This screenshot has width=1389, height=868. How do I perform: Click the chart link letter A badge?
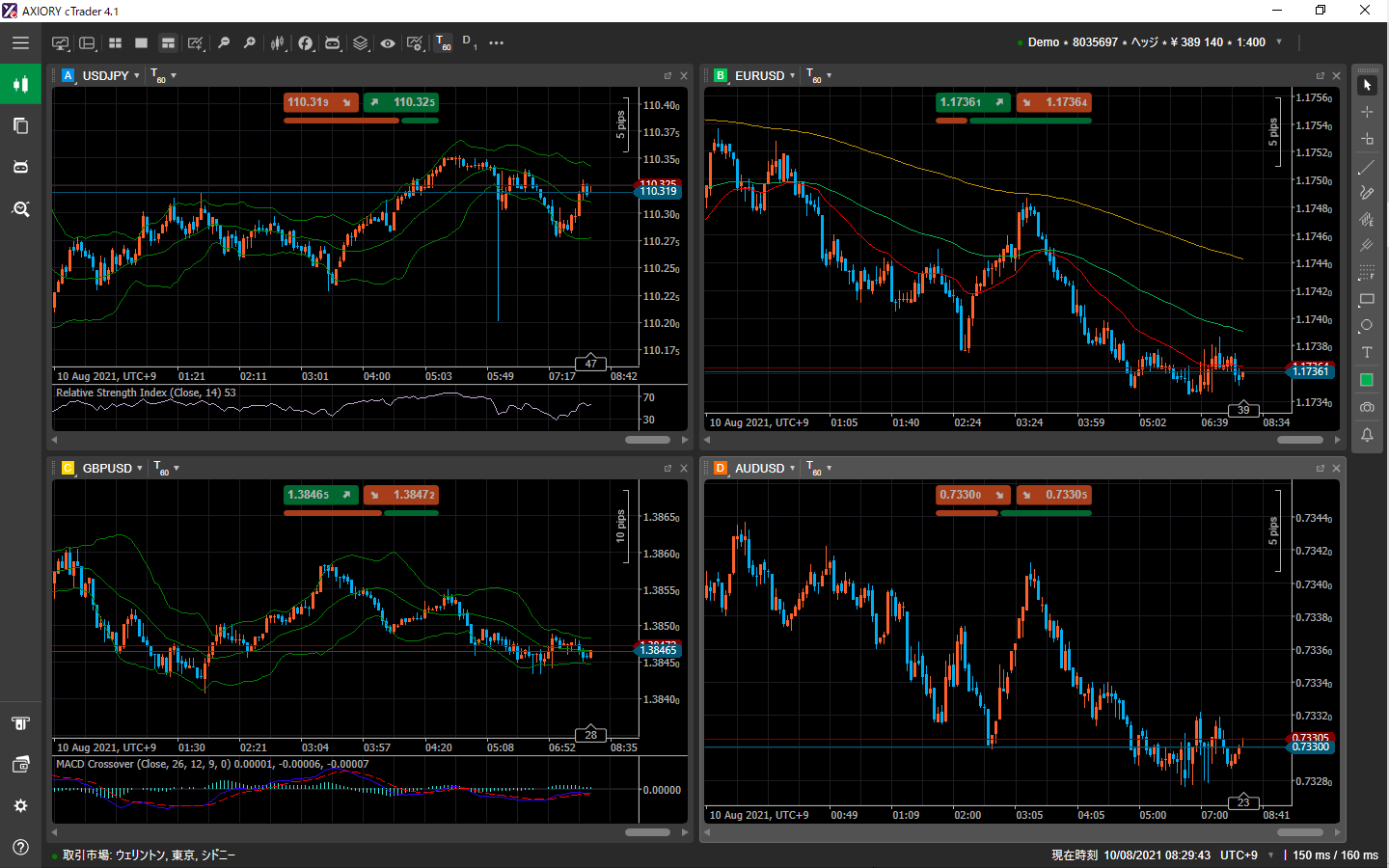(x=68, y=75)
